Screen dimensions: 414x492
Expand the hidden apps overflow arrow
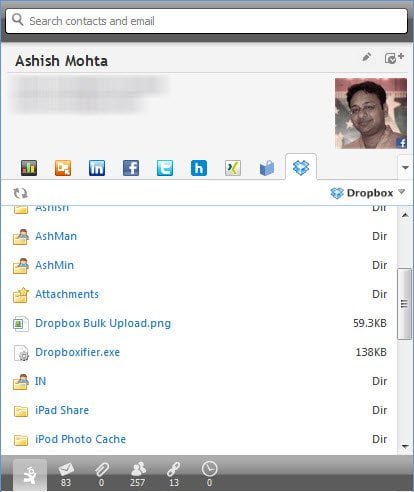405,167
